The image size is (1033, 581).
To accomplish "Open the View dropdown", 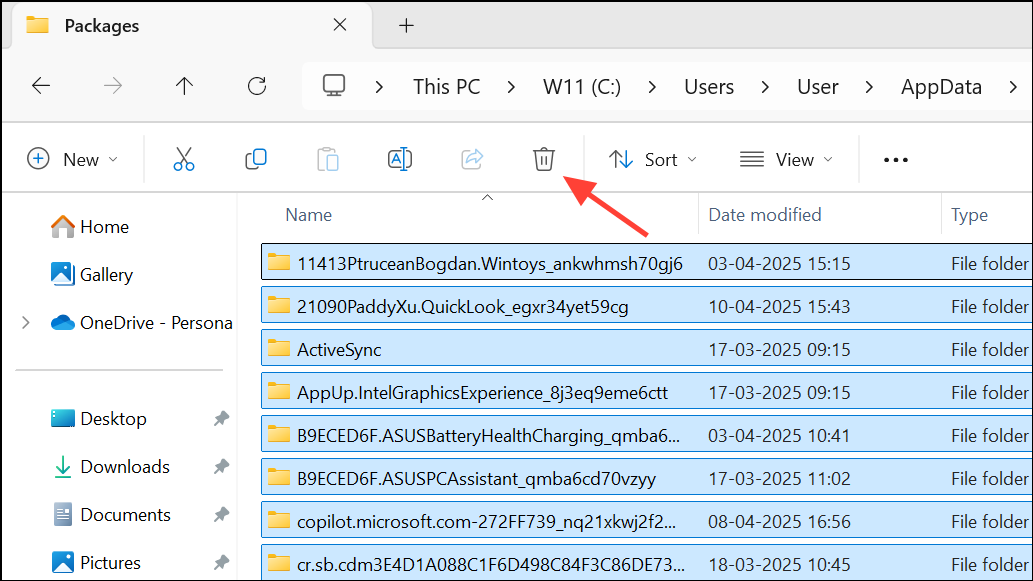I will [x=786, y=160].
